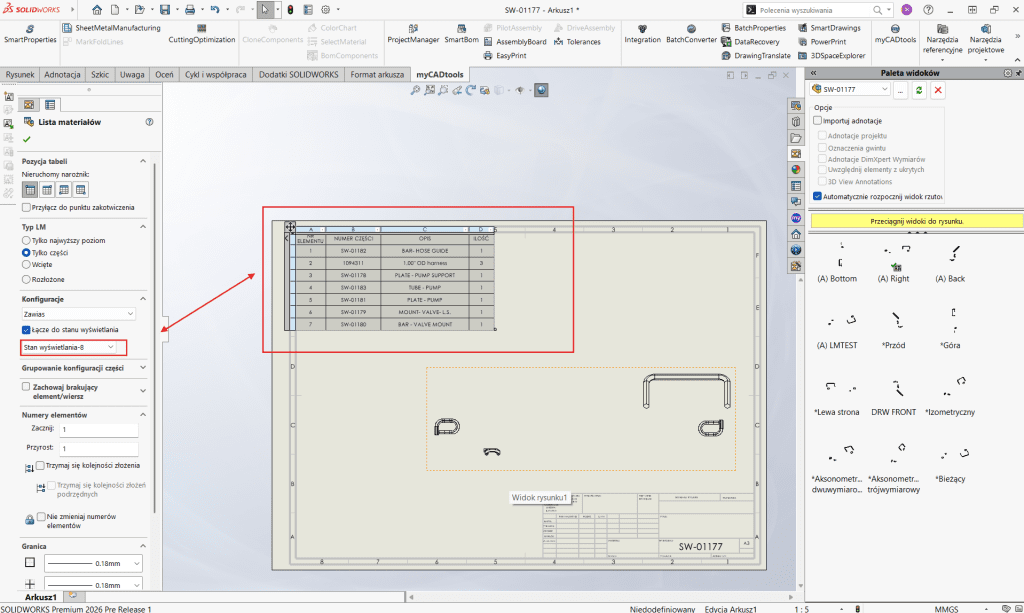The width and height of the screenshot is (1024, 613).
Task: Click the 'Zacznij' number input field
Action: coord(98,429)
